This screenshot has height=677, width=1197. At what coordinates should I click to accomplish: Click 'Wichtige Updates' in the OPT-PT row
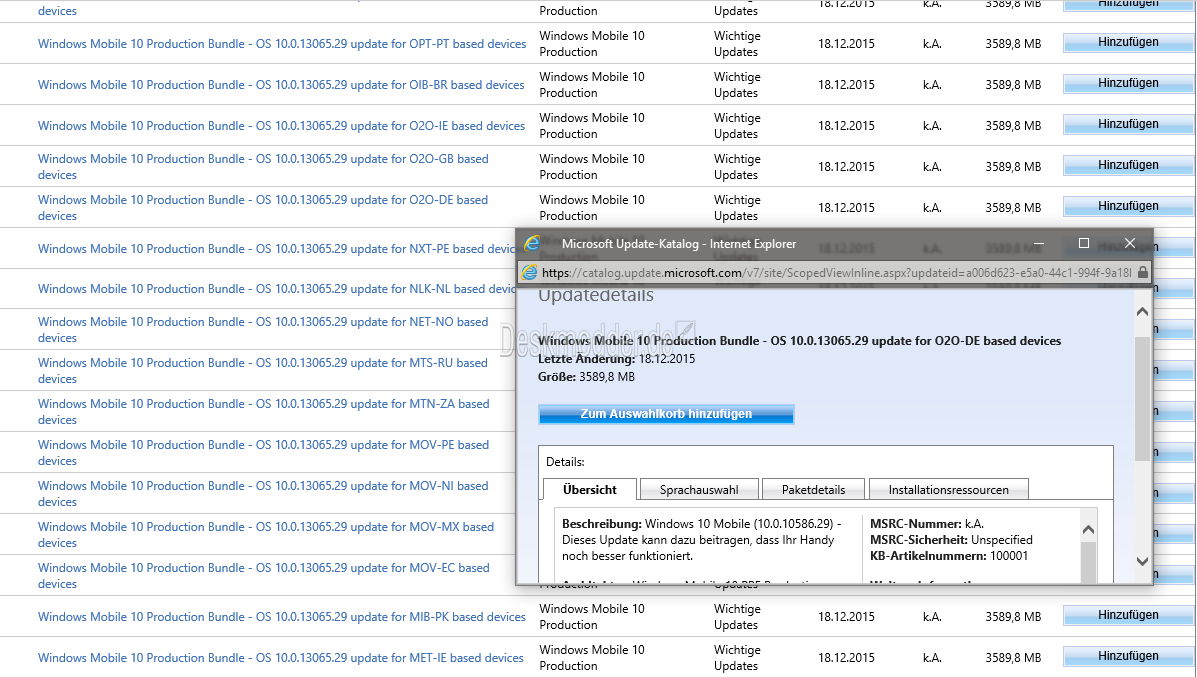pyautogui.click(x=737, y=44)
